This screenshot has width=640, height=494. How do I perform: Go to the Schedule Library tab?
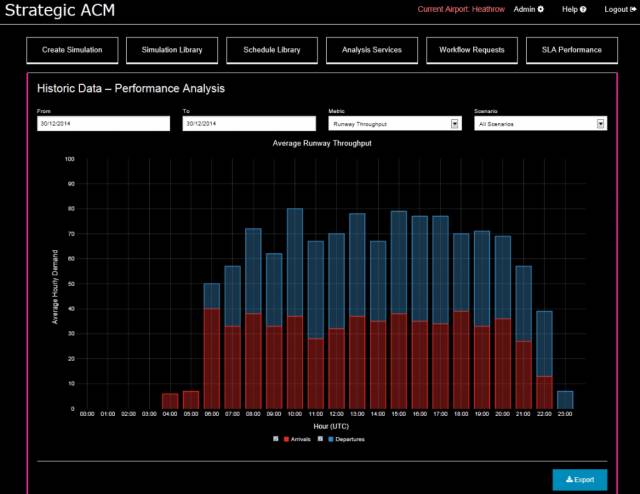272,50
